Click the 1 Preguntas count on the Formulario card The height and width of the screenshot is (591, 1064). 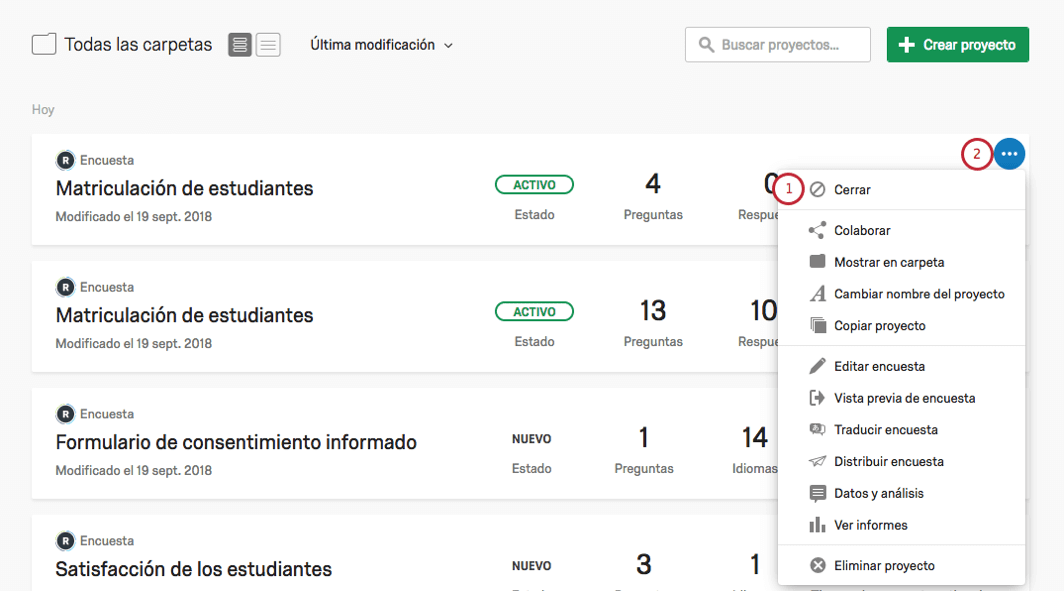644,438
